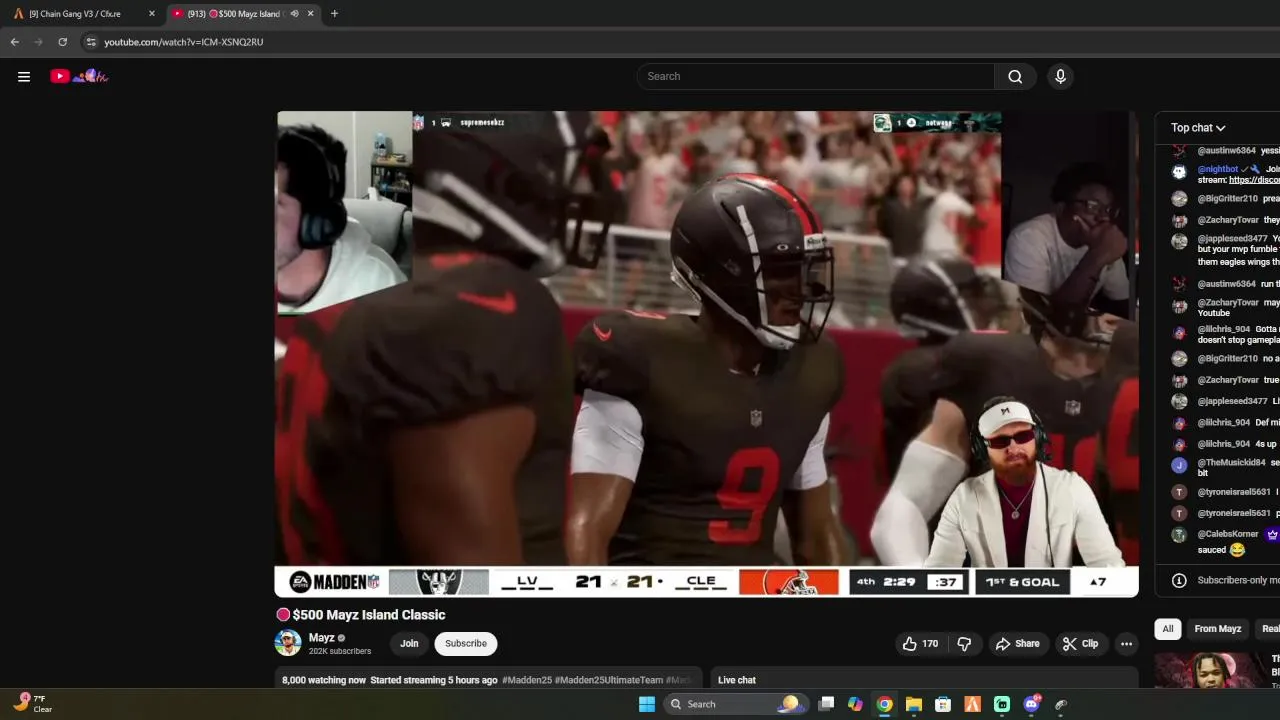1280x720 pixels.
Task: Open the orange FiveM taskbar app
Action: point(972,704)
